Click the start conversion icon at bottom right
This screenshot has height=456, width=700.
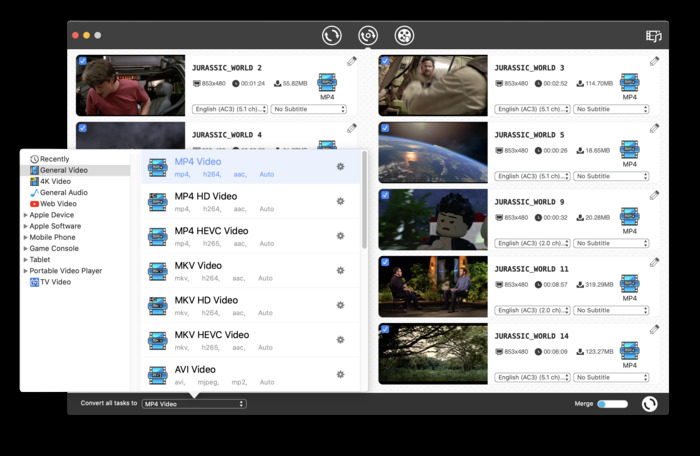(x=649, y=404)
